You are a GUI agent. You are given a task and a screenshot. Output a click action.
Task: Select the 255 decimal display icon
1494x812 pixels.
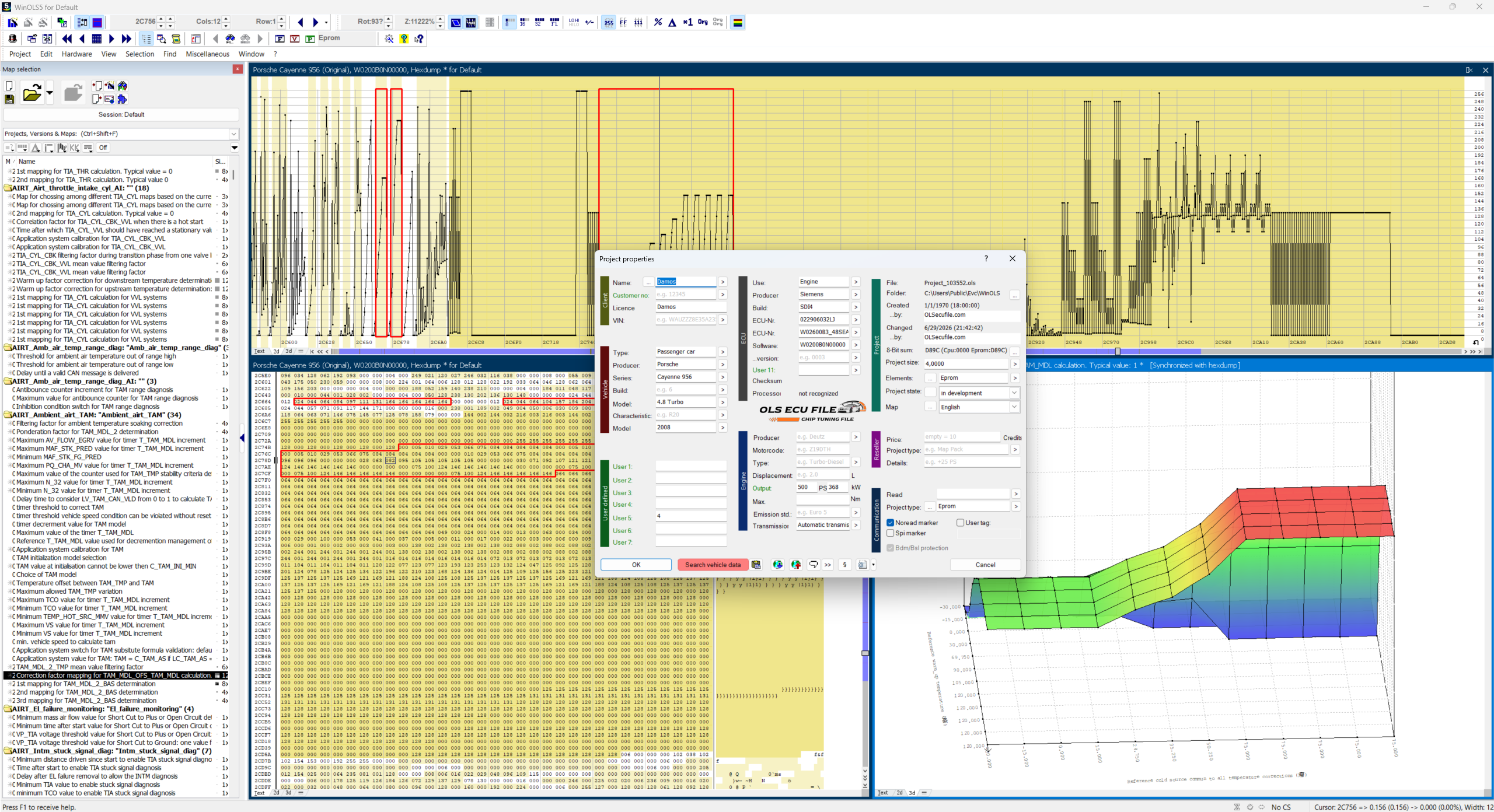(x=609, y=22)
